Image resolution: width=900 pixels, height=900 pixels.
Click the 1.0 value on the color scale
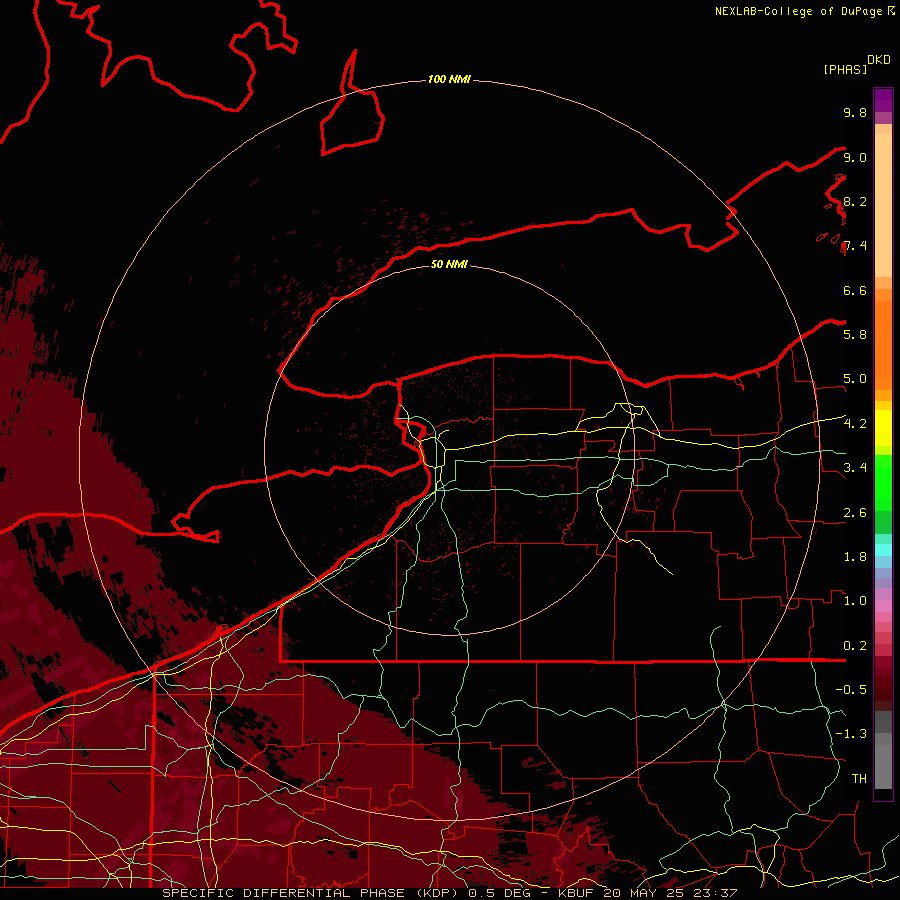pyautogui.click(x=855, y=601)
